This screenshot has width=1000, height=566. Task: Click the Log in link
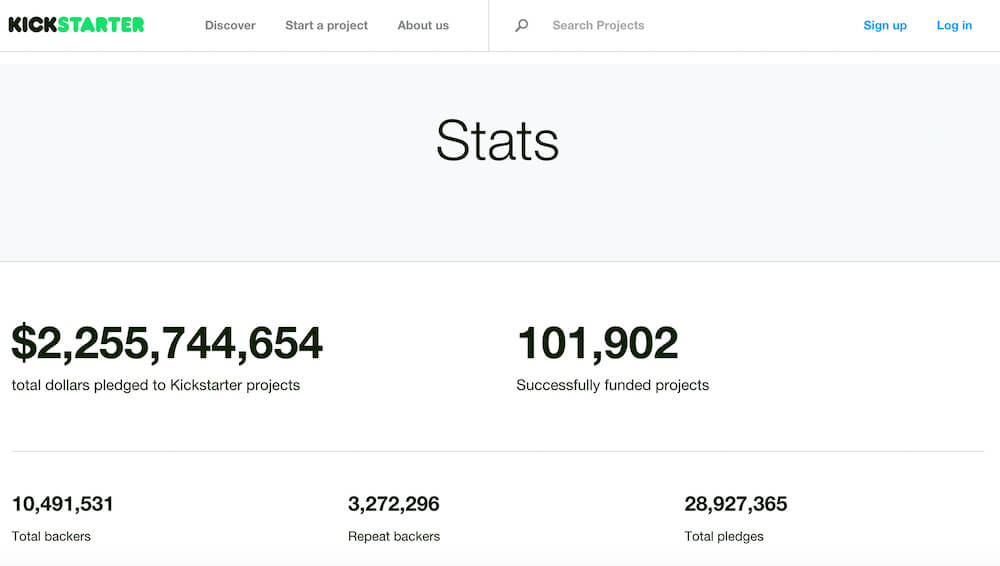coord(954,26)
